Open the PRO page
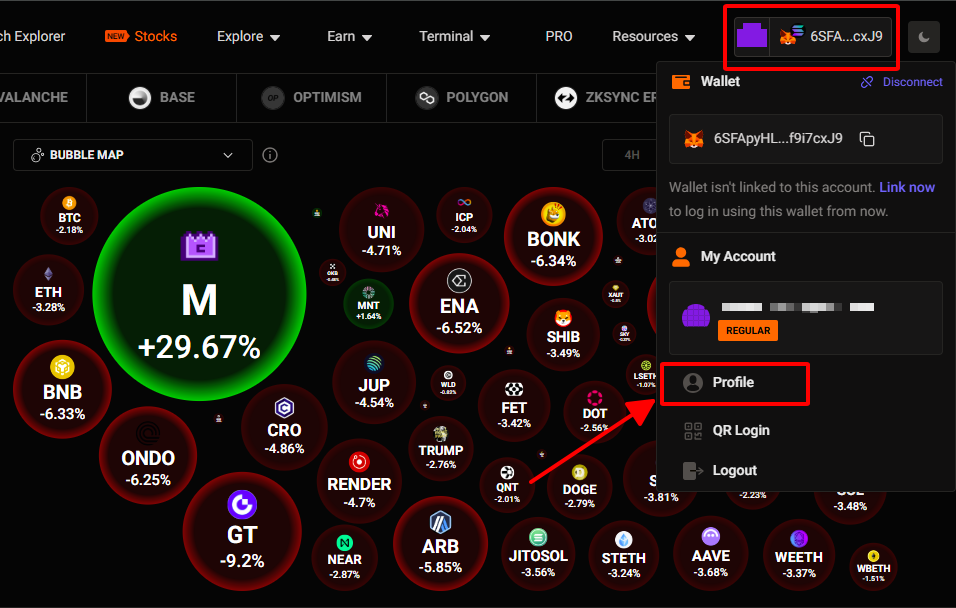This screenshot has width=956, height=608. tap(558, 37)
